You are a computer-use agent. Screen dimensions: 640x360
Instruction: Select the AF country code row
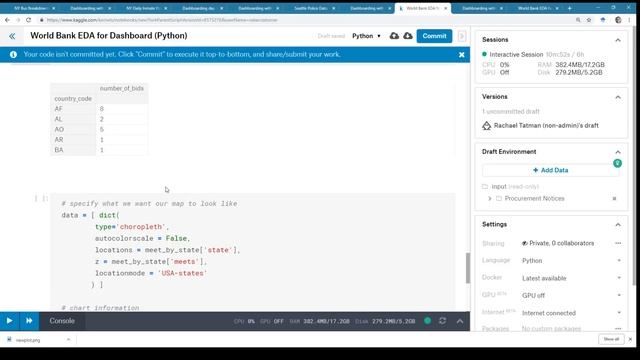99,109
